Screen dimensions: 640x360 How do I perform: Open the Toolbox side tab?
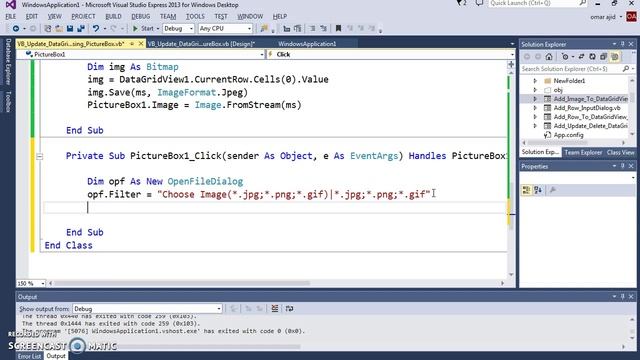pyautogui.click(x=8, y=101)
